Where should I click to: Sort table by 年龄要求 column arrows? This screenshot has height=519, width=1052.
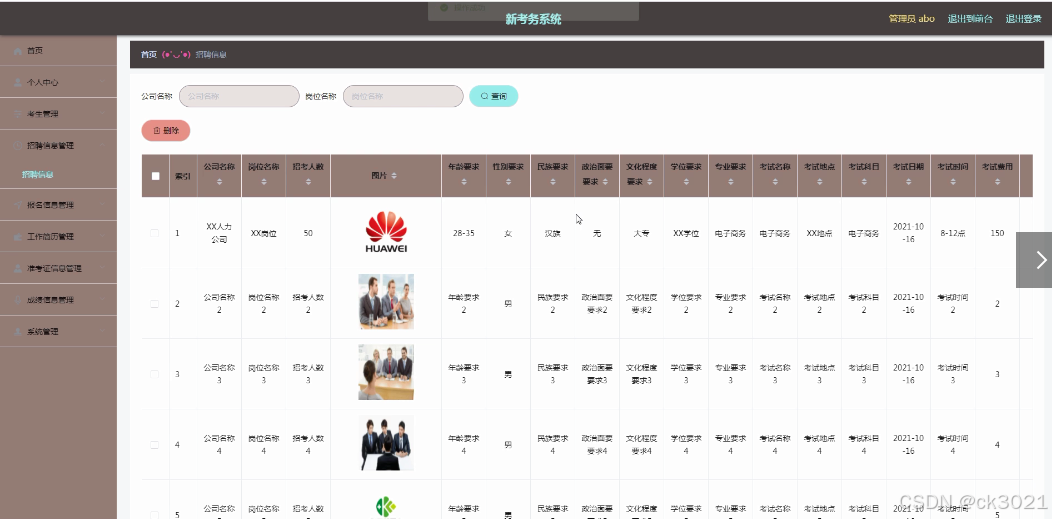point(464,182)
